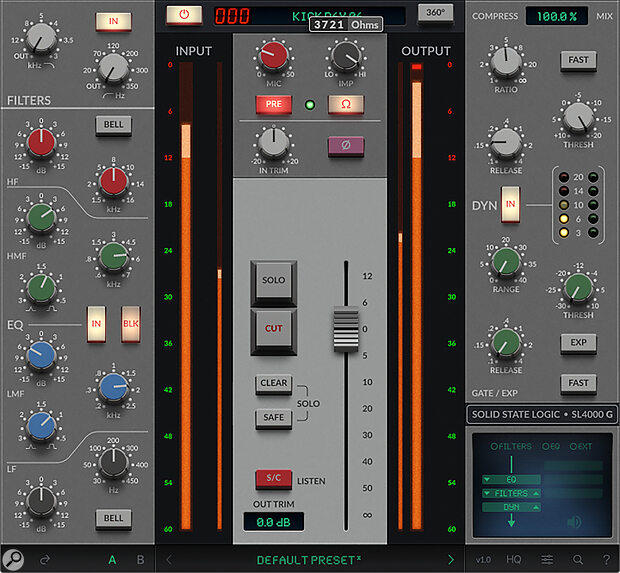Click the OUT TRIM 0.0 dB field
The width and height of the screenshot is (620, 573).
point(274,522)
